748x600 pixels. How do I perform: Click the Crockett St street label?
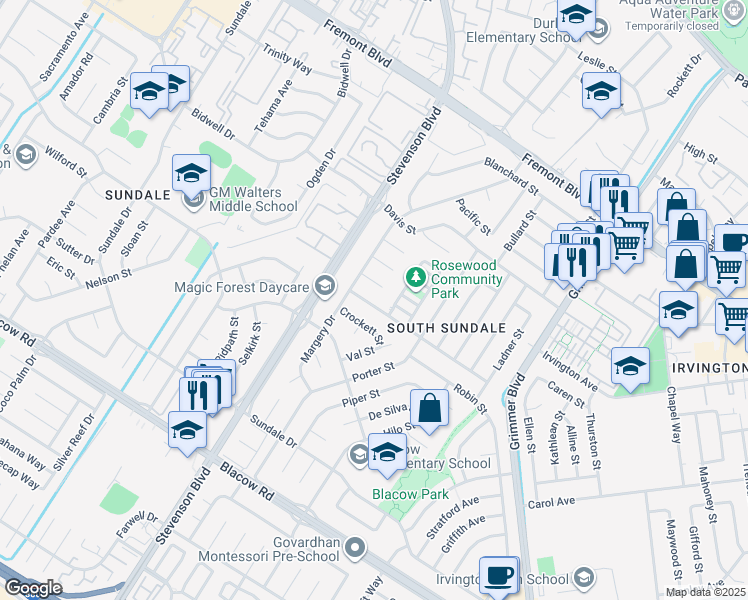362,326
